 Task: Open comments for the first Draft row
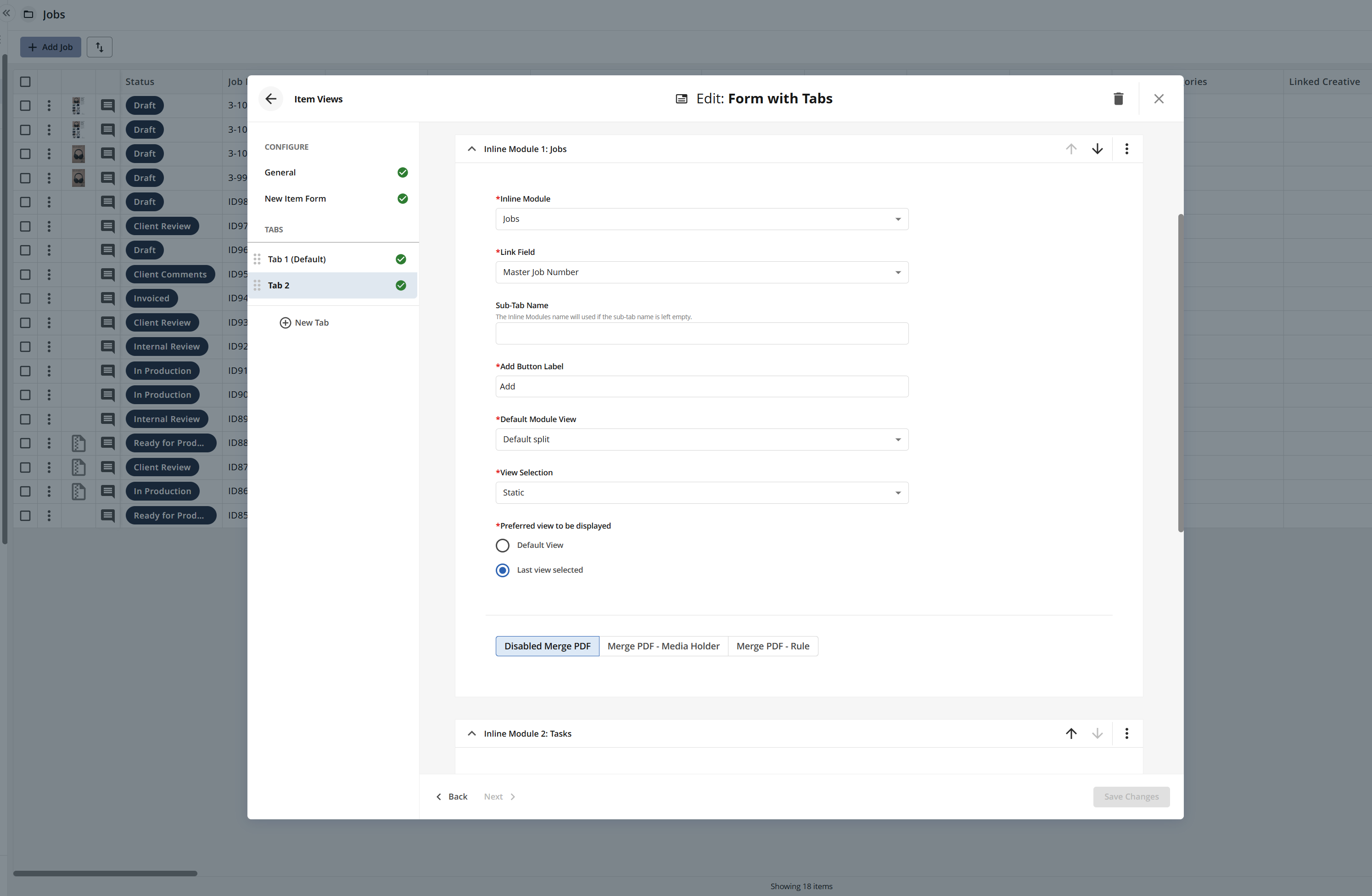[x=108, y=106]
